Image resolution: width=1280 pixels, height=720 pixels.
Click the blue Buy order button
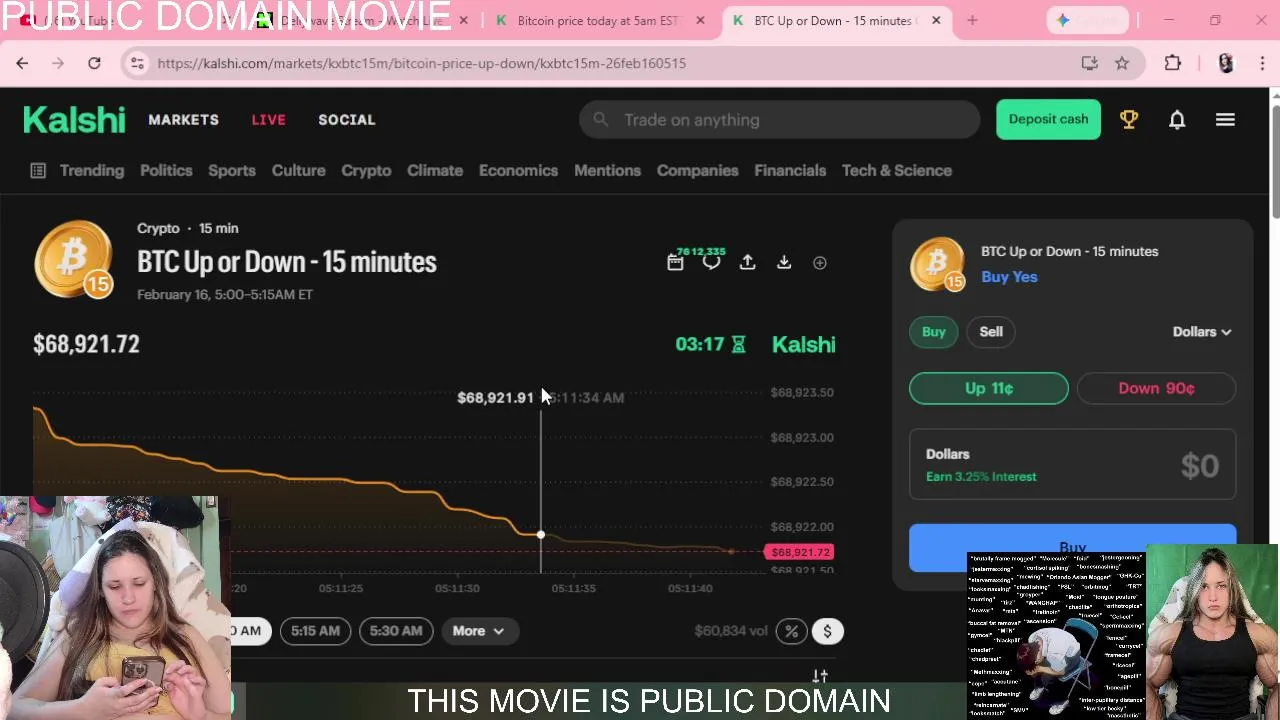pos(1072,548)
